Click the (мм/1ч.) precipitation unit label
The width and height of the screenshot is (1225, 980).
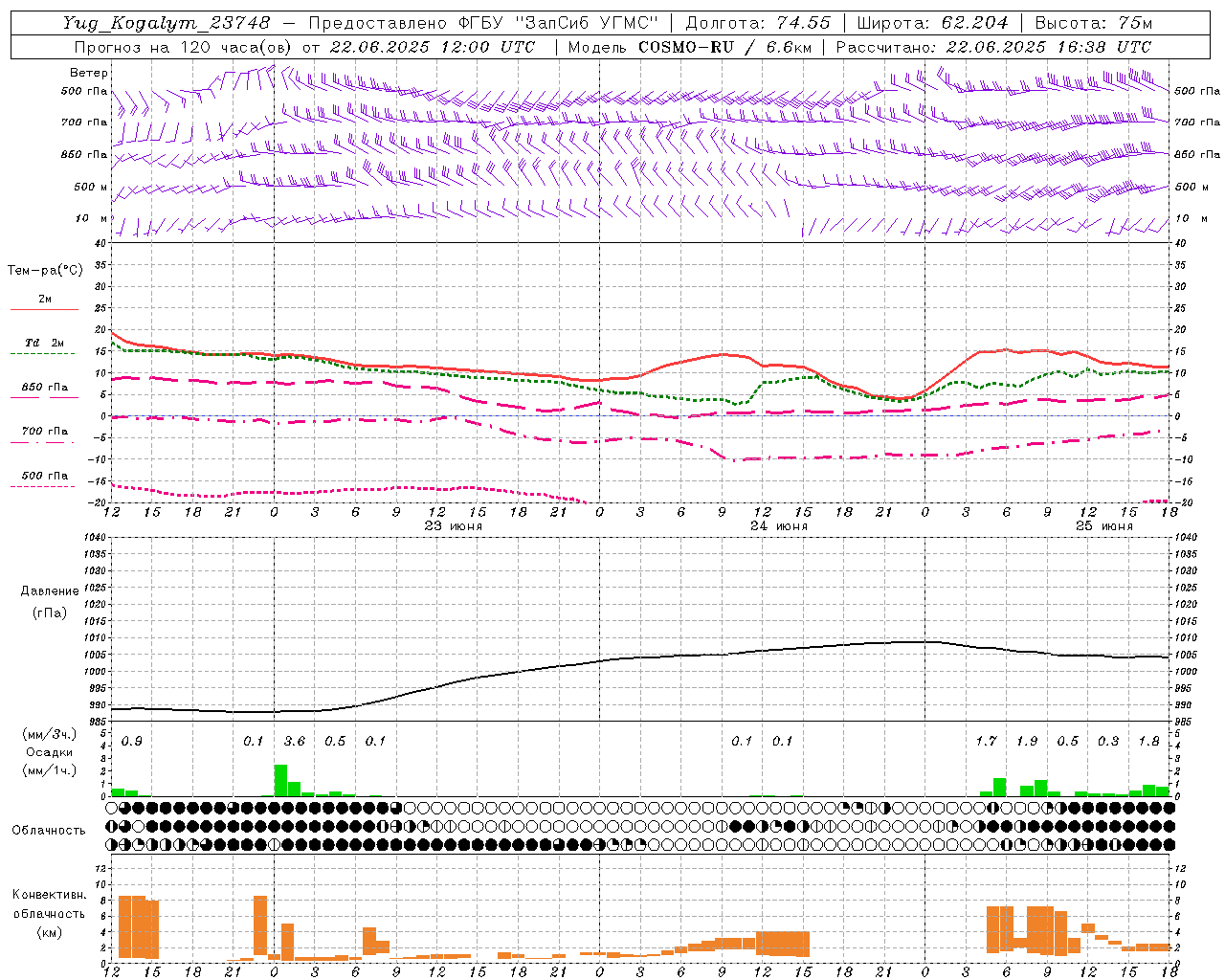tap(48, 770)
